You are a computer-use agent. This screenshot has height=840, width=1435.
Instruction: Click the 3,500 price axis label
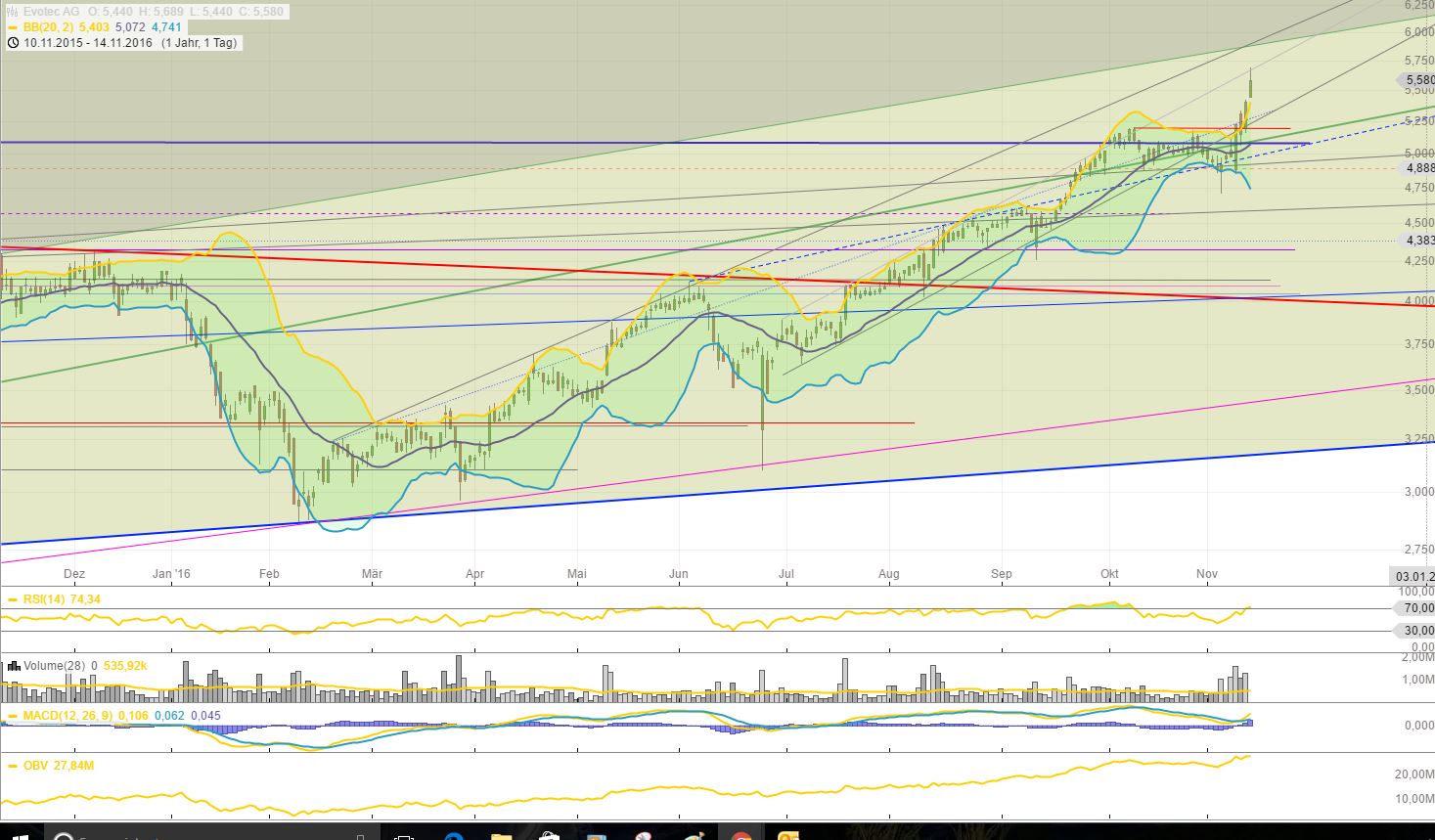click(x=1419, y=390)
